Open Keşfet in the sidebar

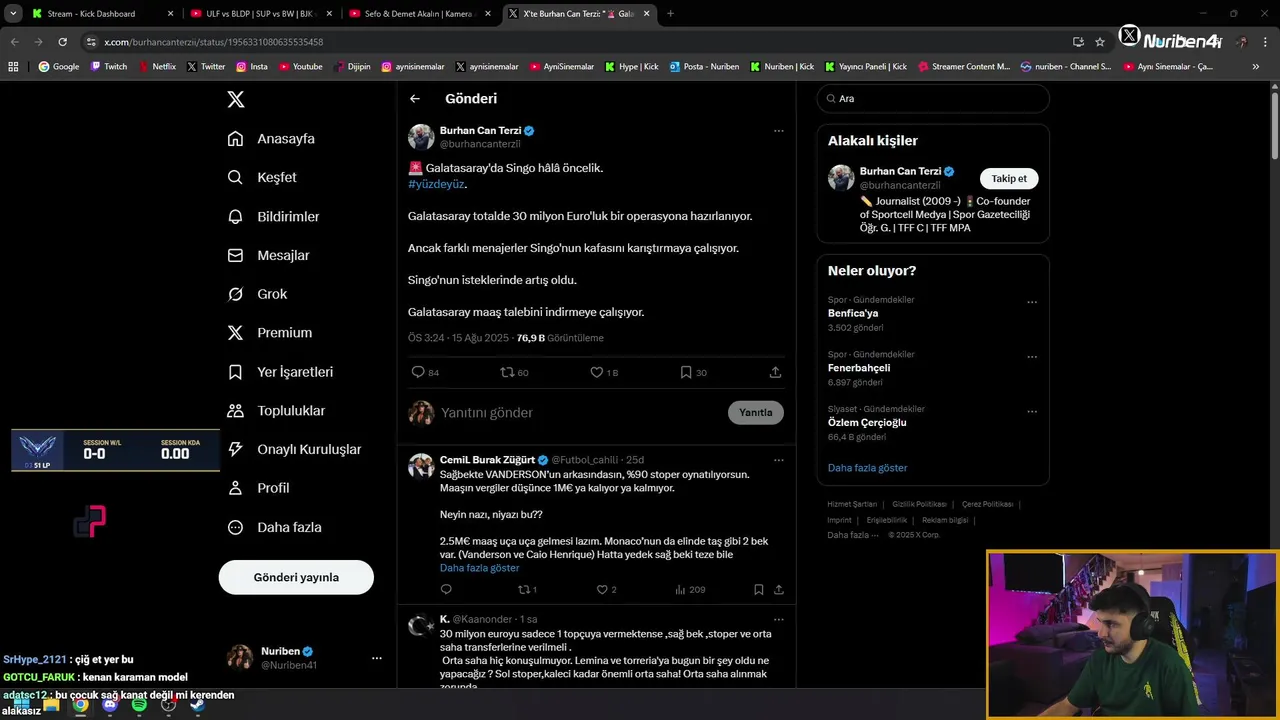pyautogui.click(x=262, y=177)
